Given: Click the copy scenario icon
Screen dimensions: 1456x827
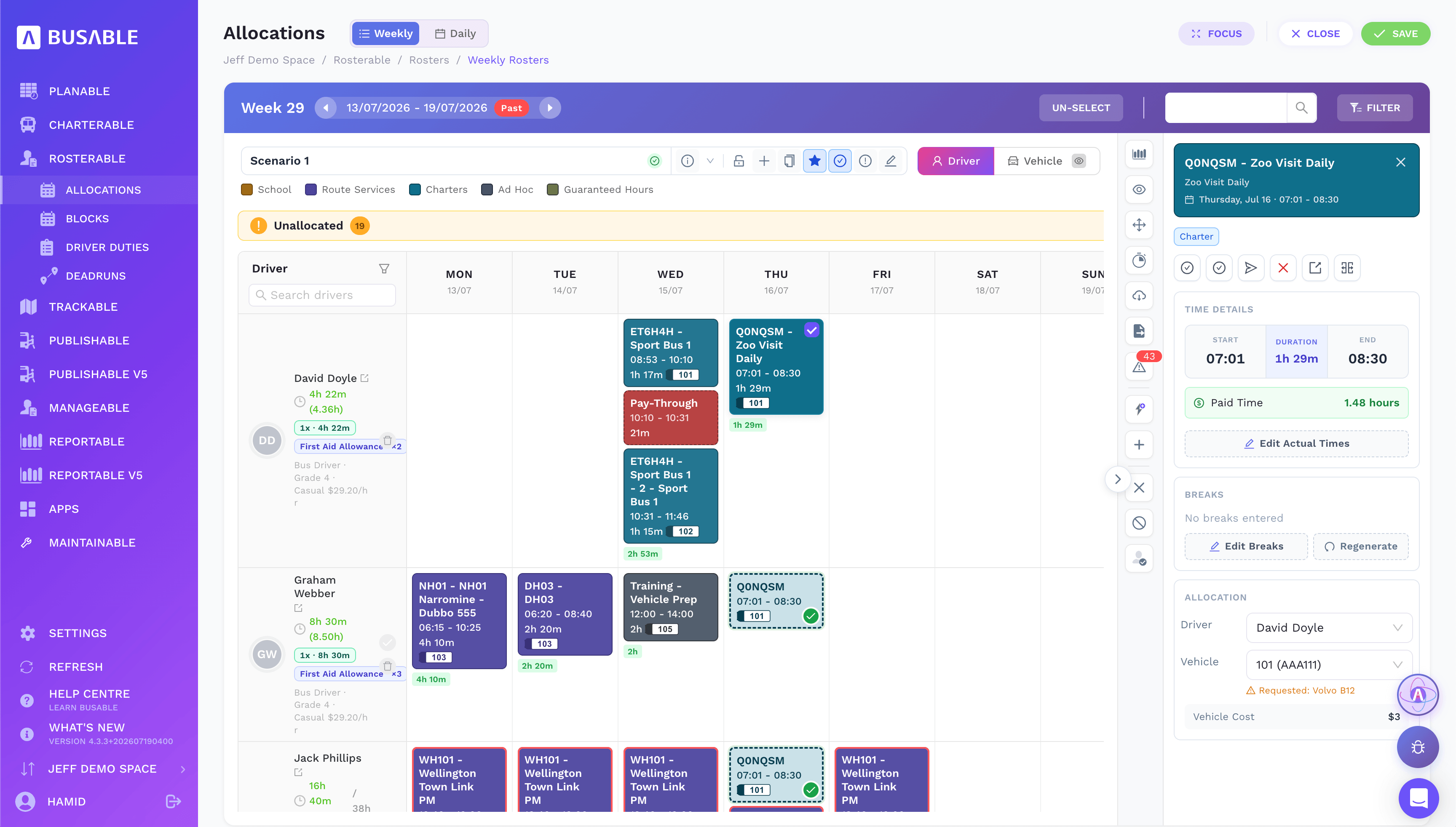Looking at the screenshot, I should click(x=789, y=161).
